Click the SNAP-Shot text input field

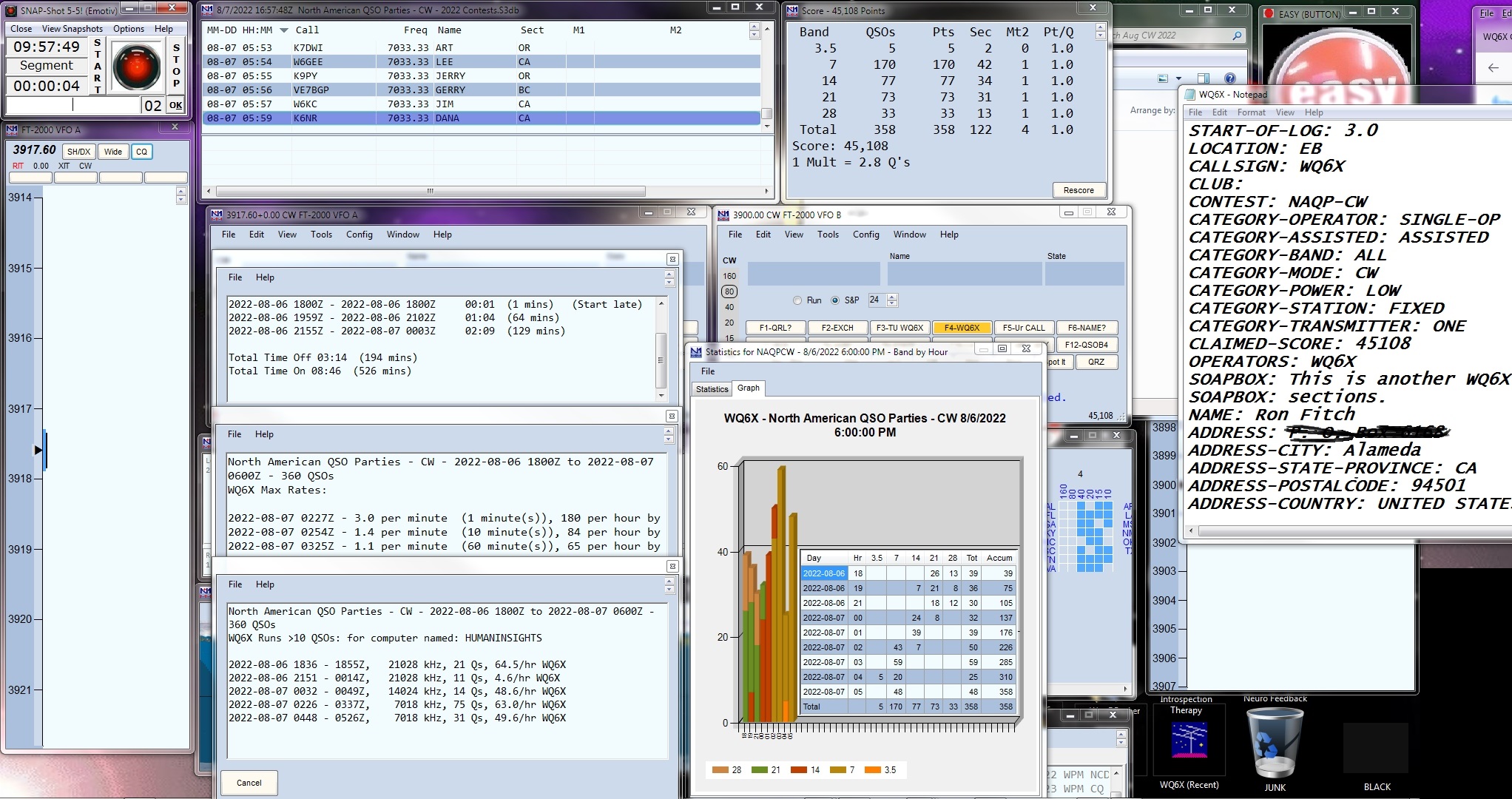(x=72, y=106)
